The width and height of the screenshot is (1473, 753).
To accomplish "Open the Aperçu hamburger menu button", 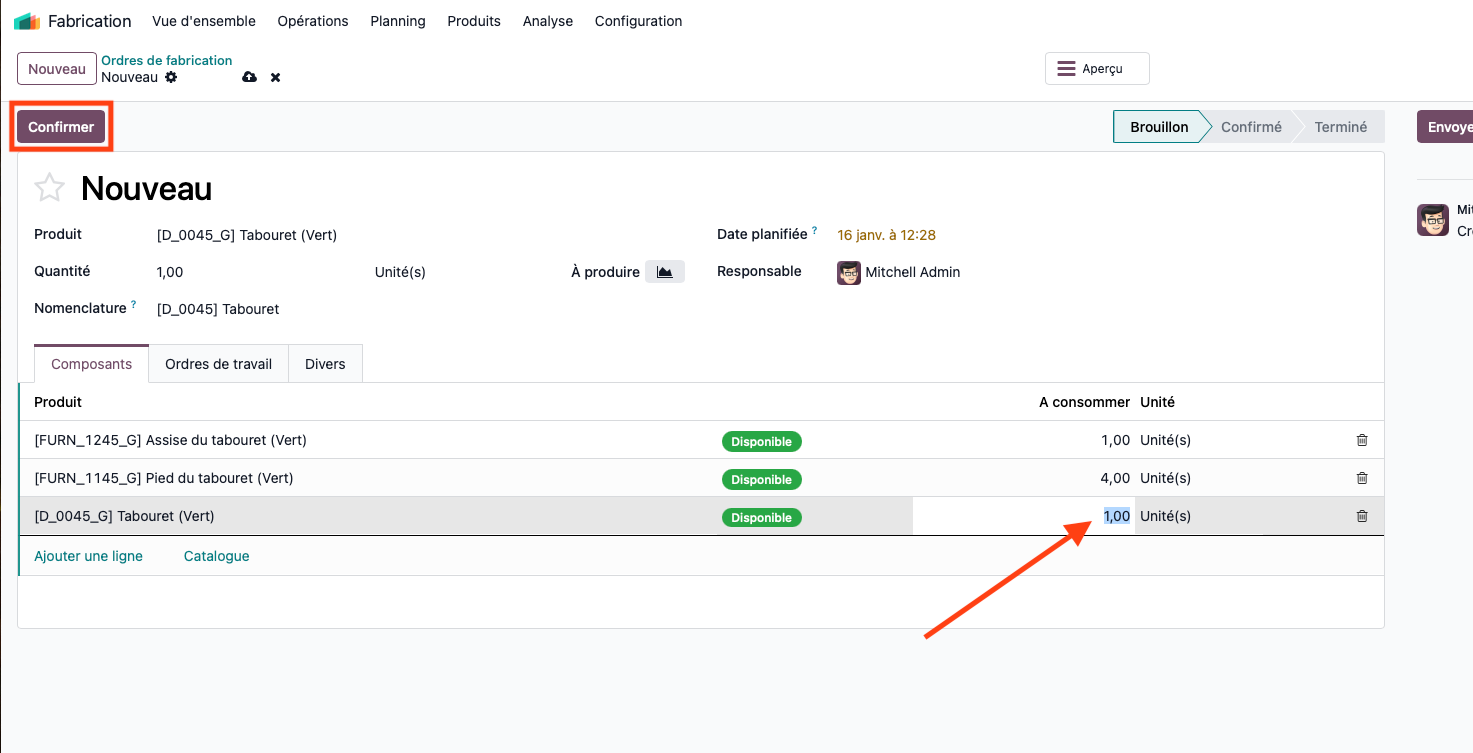I will 1097,69.
